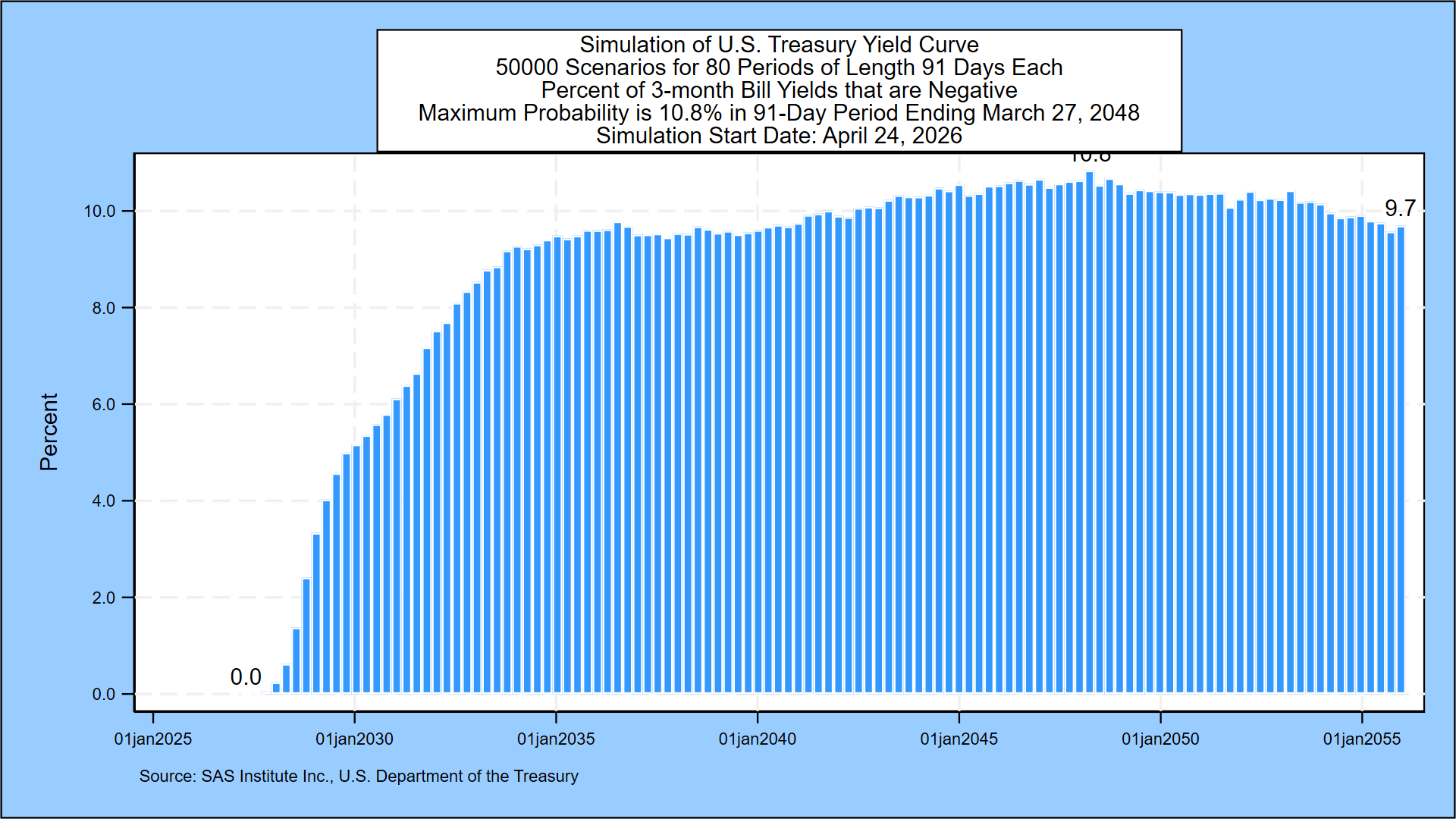Click the 01jan2055 x-axis label

coord(1362,739)
